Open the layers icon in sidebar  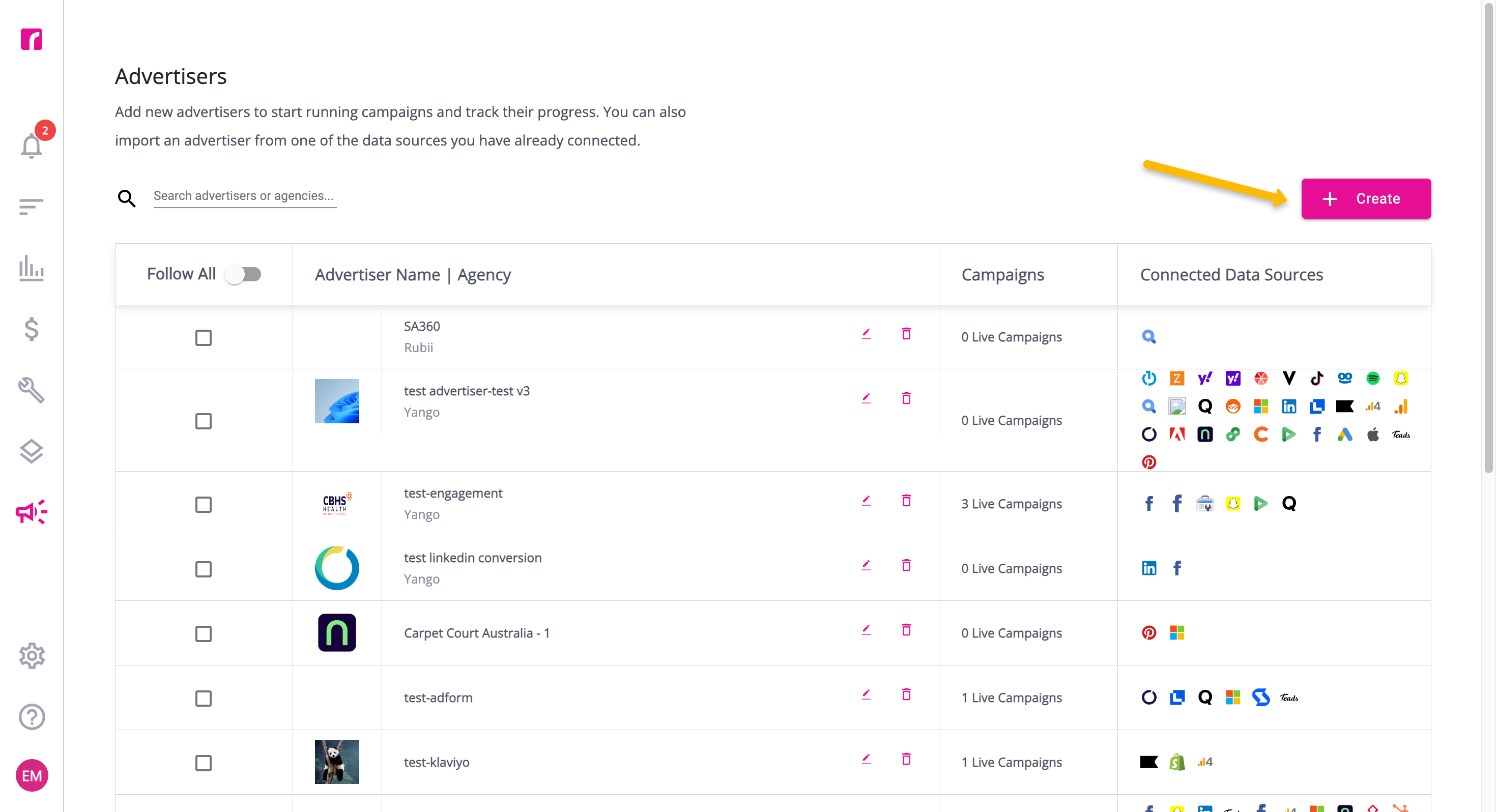(x=32, y=451)
